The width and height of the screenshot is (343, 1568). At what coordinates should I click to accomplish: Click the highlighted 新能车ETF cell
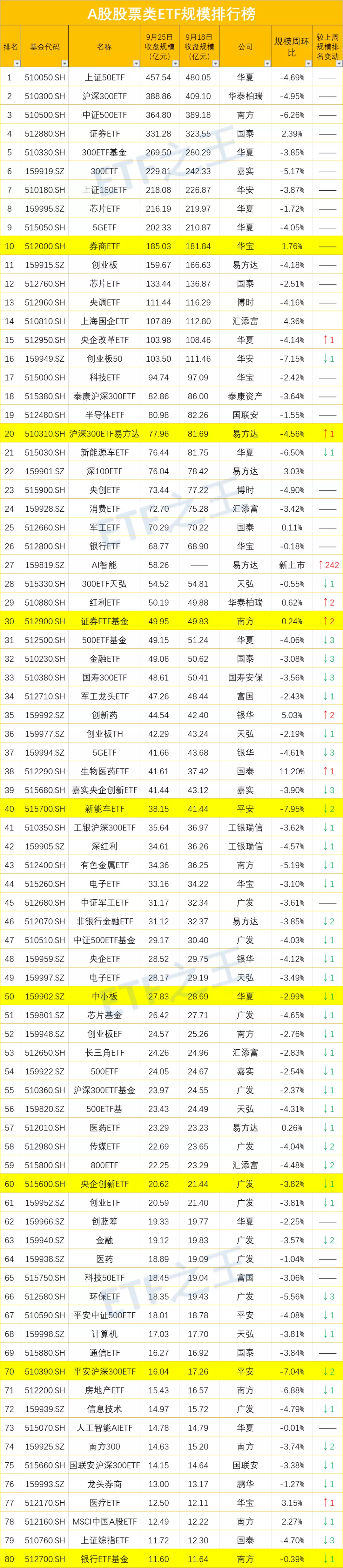click(104, 809)
